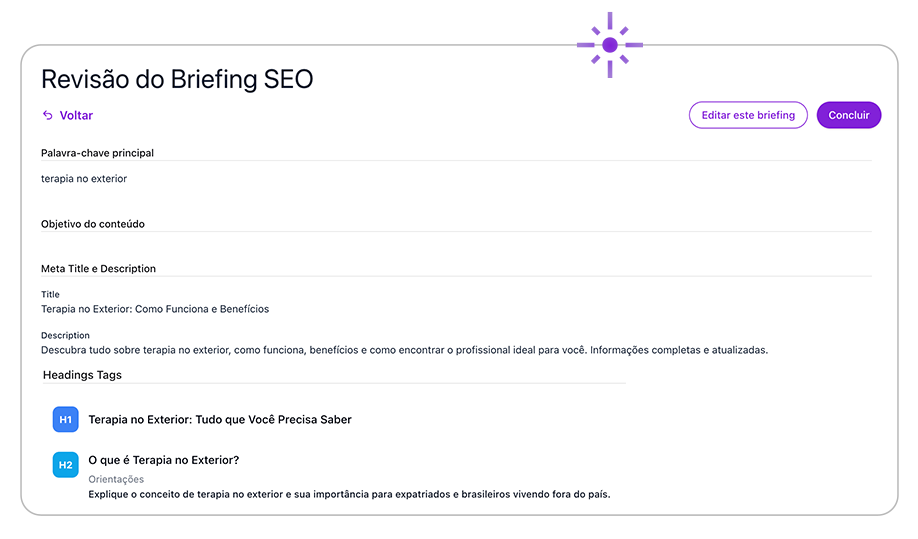The image size is (918, 539).
Task: Click the H2 heading badge
Action: click(x=65, y=464)
